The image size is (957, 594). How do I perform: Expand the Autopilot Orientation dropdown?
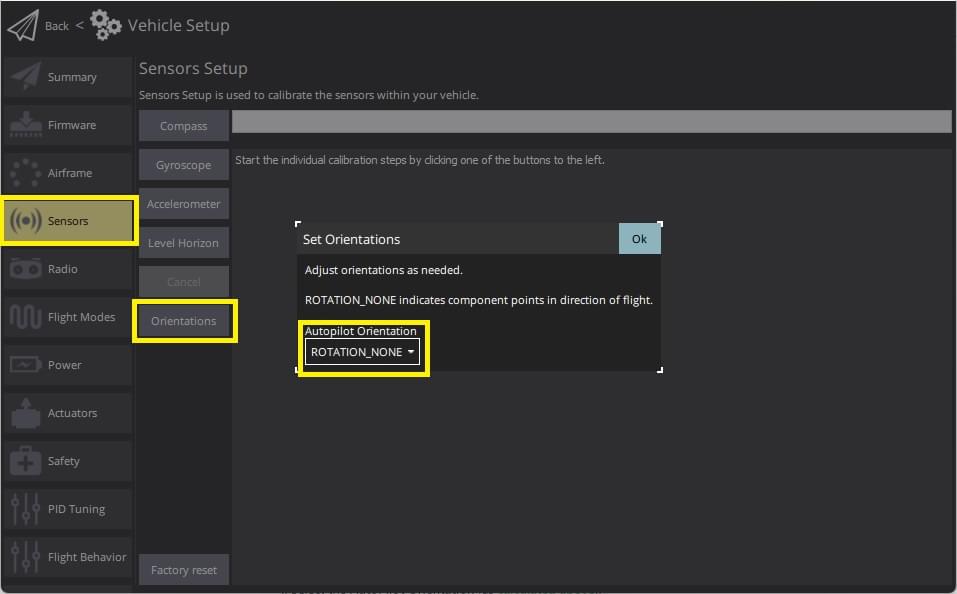(x=362, y=352)
